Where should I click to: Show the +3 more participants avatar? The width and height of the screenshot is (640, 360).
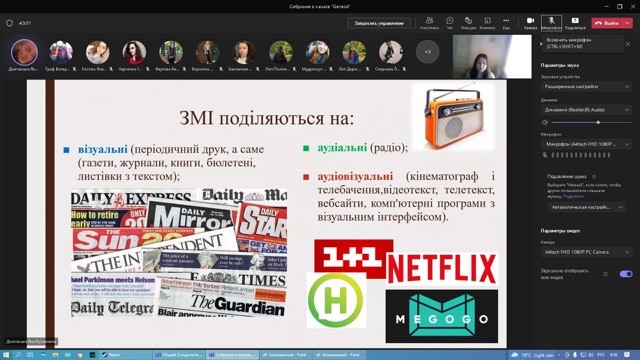tap(427, 52)
